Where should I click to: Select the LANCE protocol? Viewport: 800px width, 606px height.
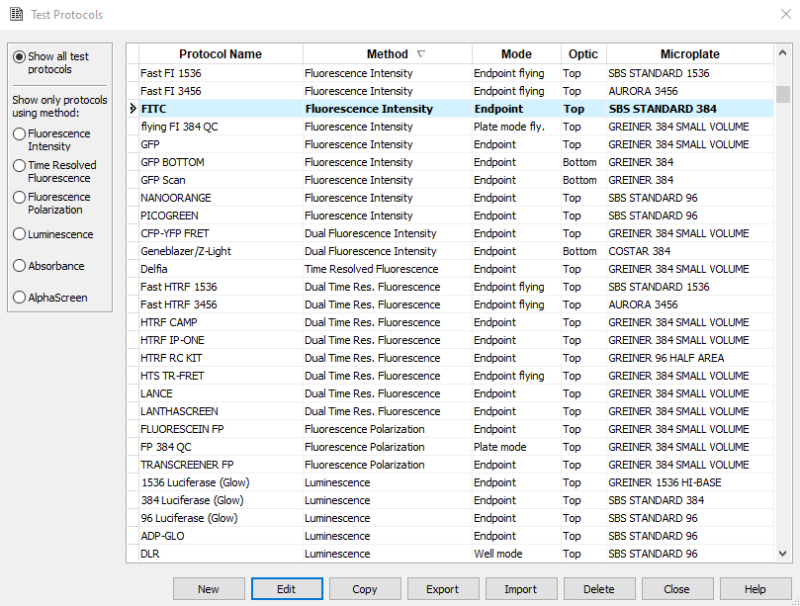(157, 394)
